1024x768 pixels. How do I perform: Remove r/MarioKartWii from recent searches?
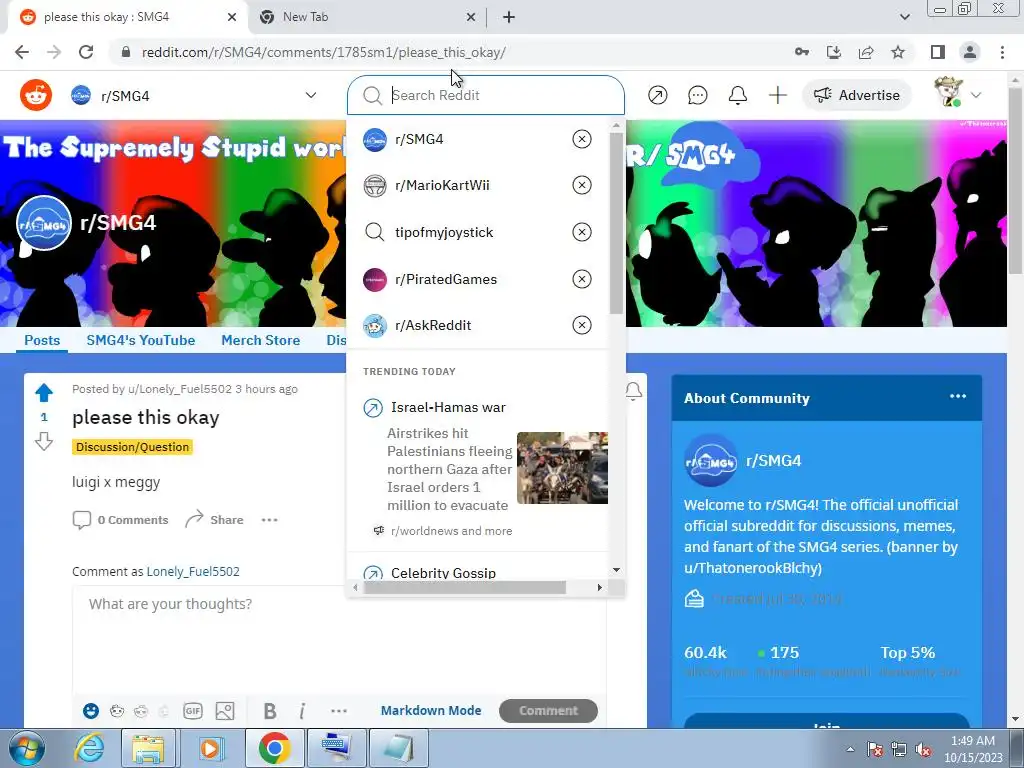(582, 185)
